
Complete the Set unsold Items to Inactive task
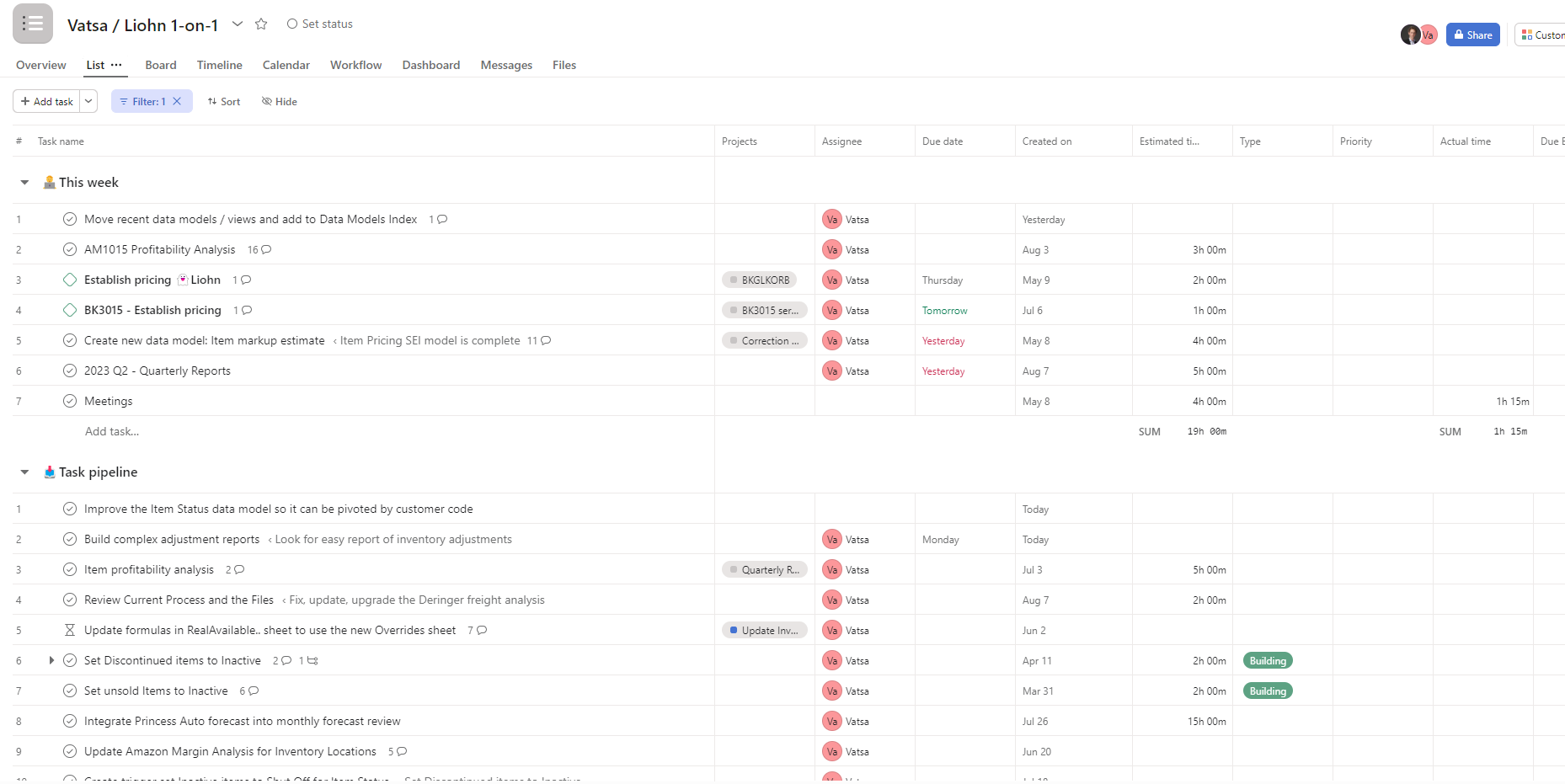tap(69, 691)
